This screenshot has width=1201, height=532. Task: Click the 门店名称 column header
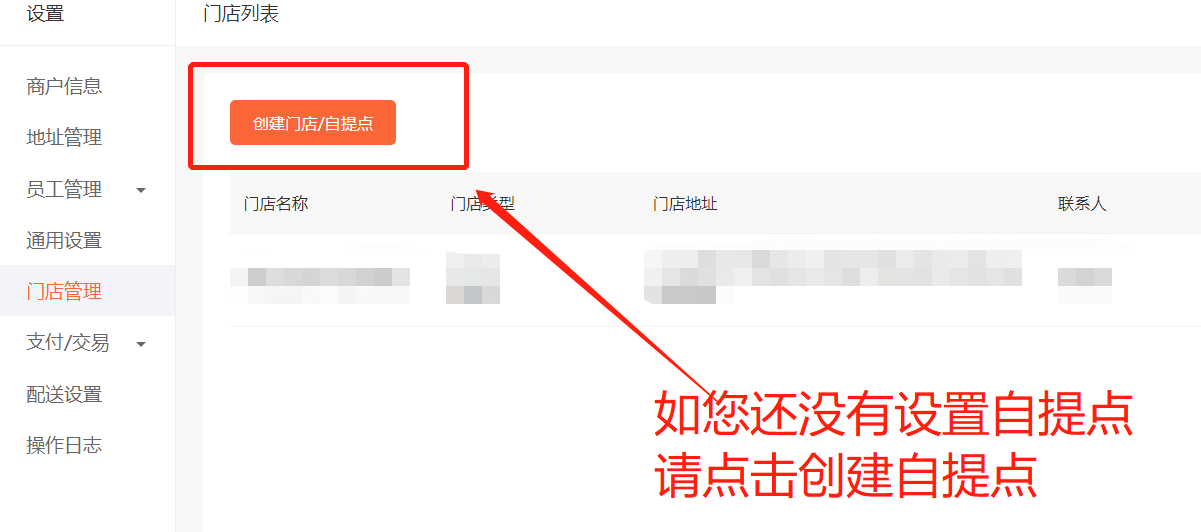276,204
